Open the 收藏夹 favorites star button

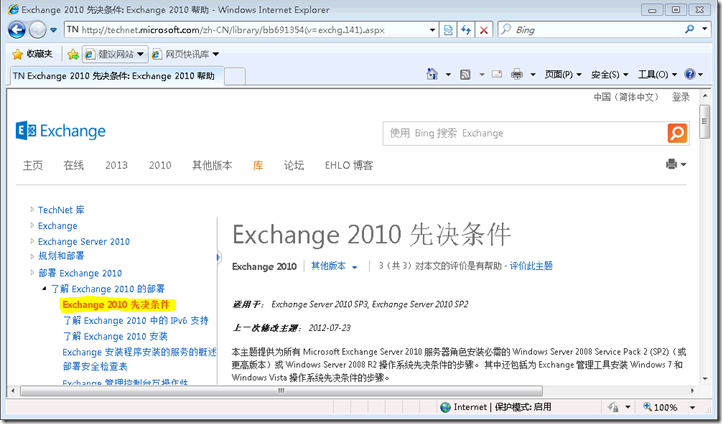[32, 54]
